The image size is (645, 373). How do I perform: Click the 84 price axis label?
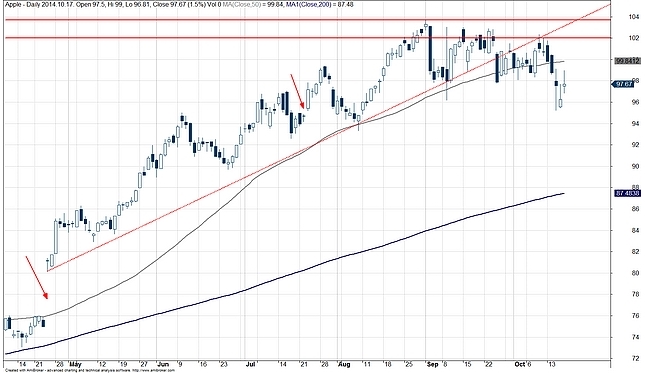[x=635, y=230]
